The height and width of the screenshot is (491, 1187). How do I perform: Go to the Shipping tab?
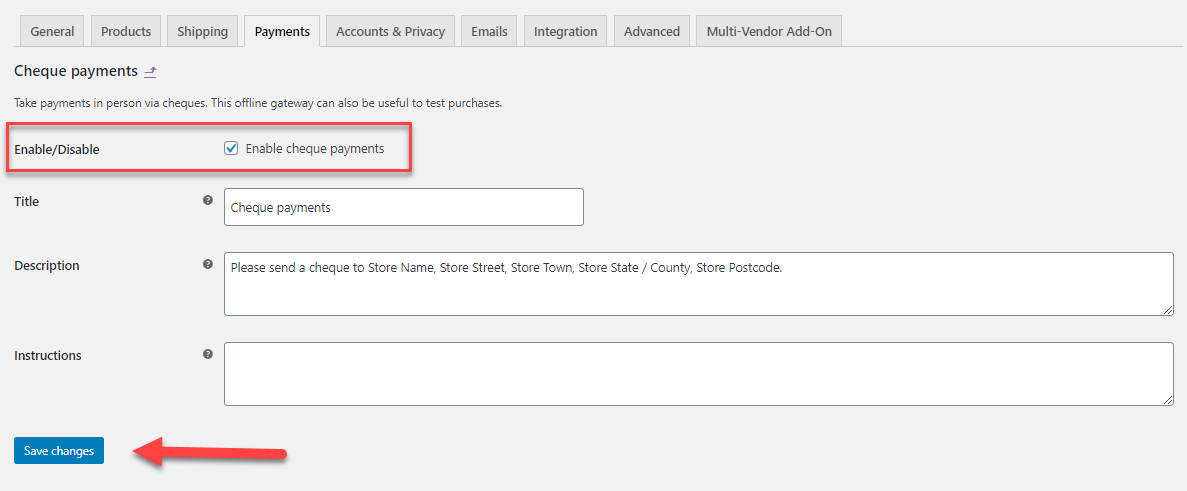point(203,31)
